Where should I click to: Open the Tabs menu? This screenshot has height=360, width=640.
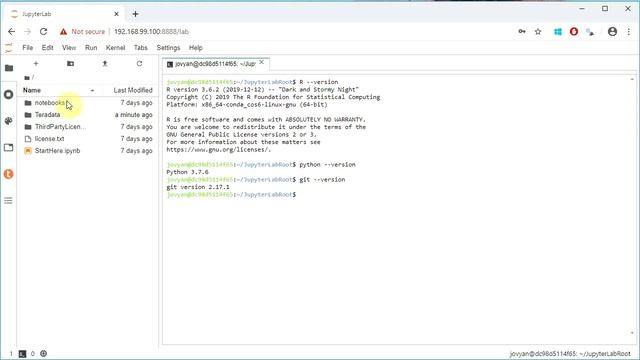pyautogui.click(x=140, y=48)
